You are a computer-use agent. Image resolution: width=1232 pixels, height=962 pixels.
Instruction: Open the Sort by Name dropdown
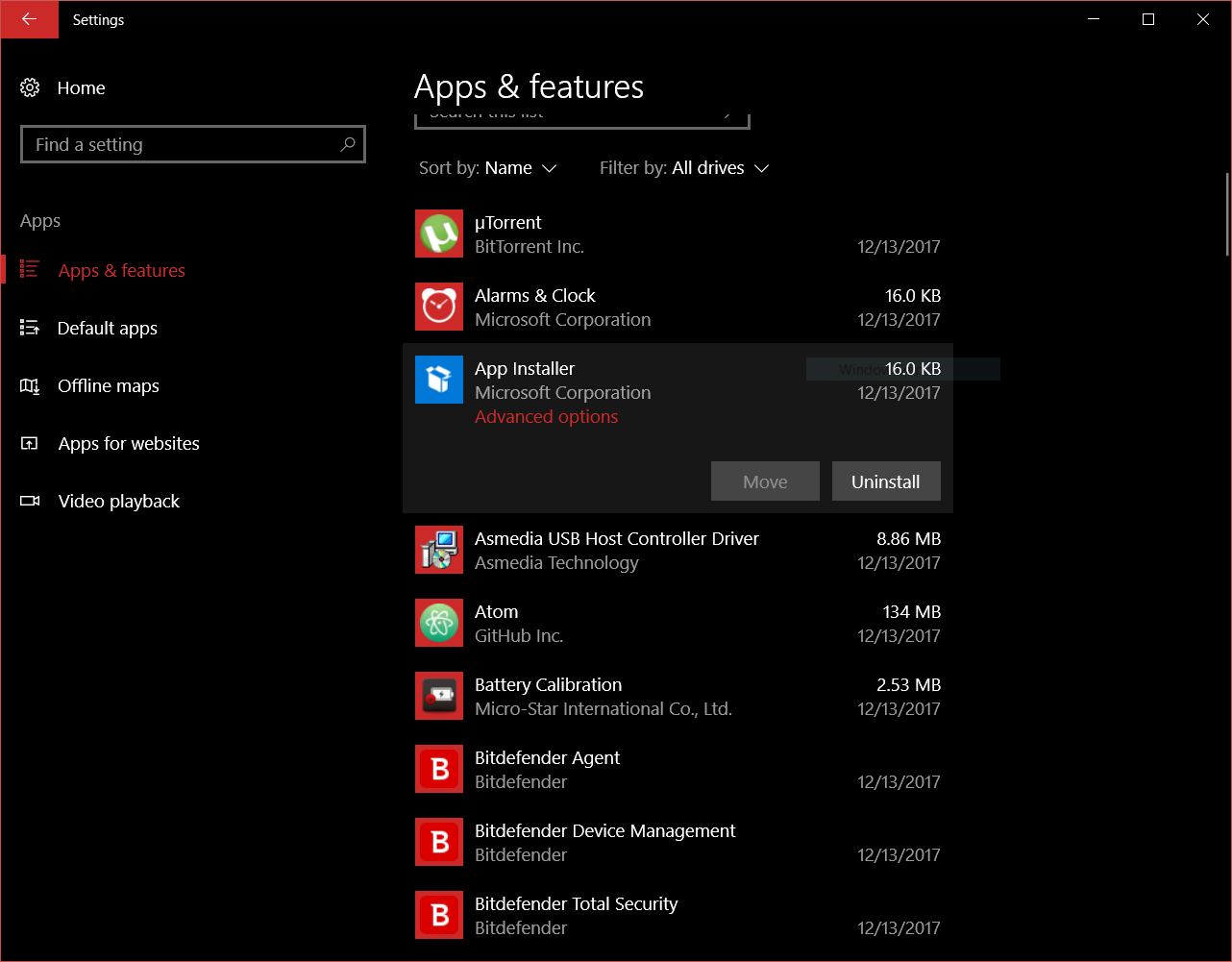pyautogui.click(x=488, y=168)
